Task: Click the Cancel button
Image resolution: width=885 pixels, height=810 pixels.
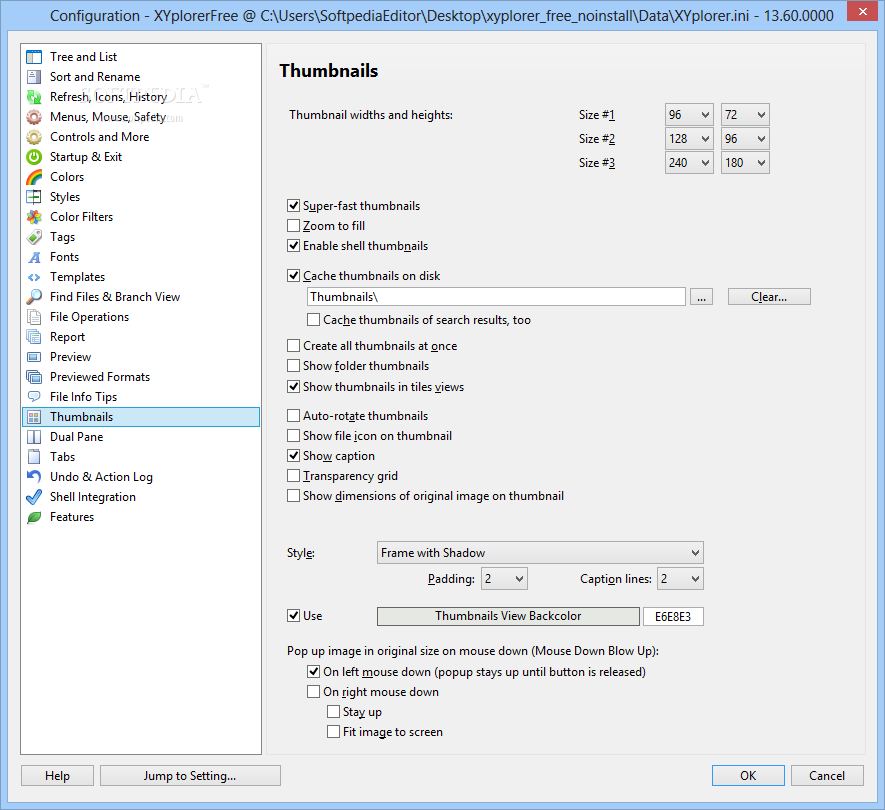Action: [x=827, y=776]
